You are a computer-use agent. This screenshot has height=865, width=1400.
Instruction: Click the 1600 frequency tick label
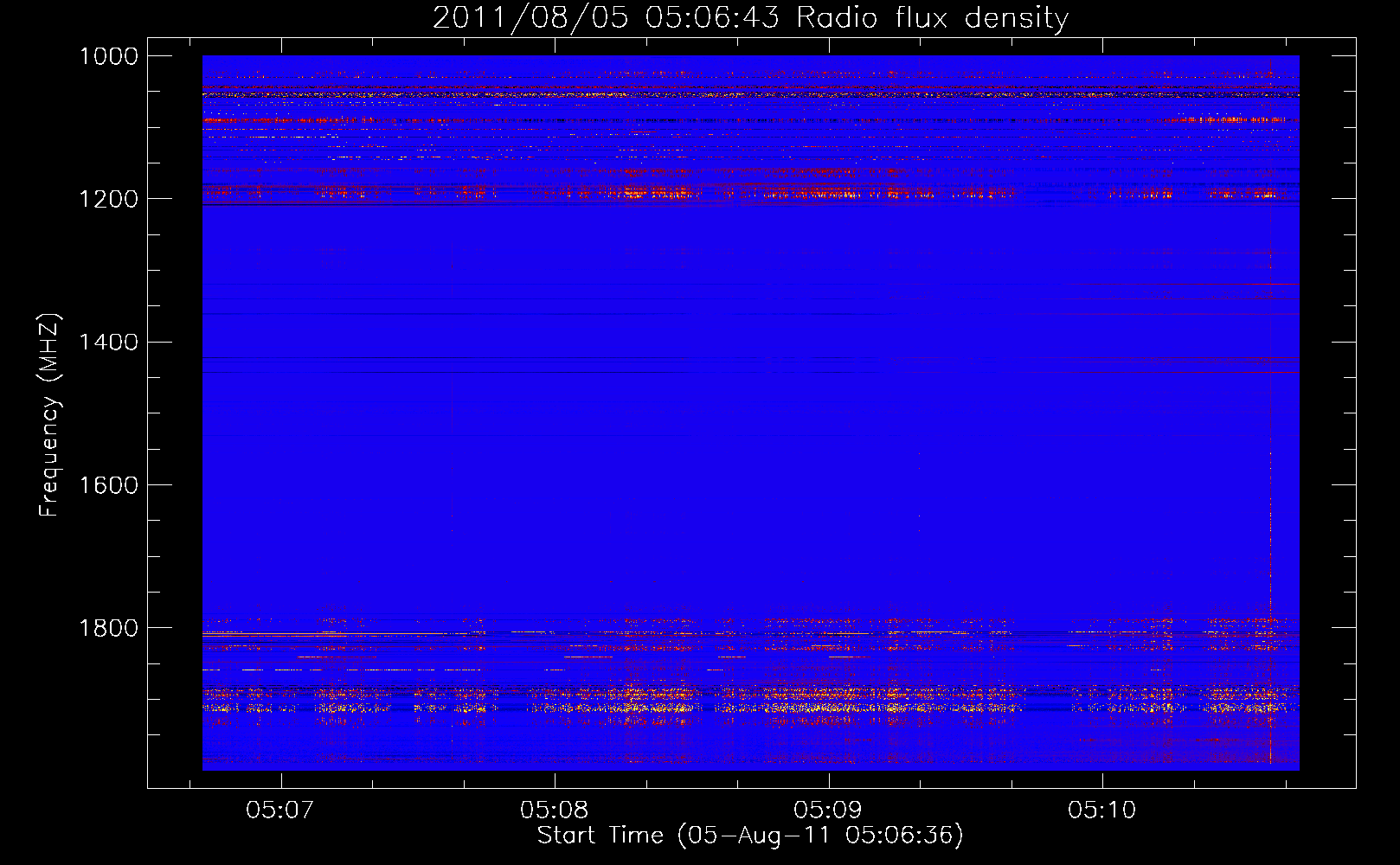click(108, 485)
